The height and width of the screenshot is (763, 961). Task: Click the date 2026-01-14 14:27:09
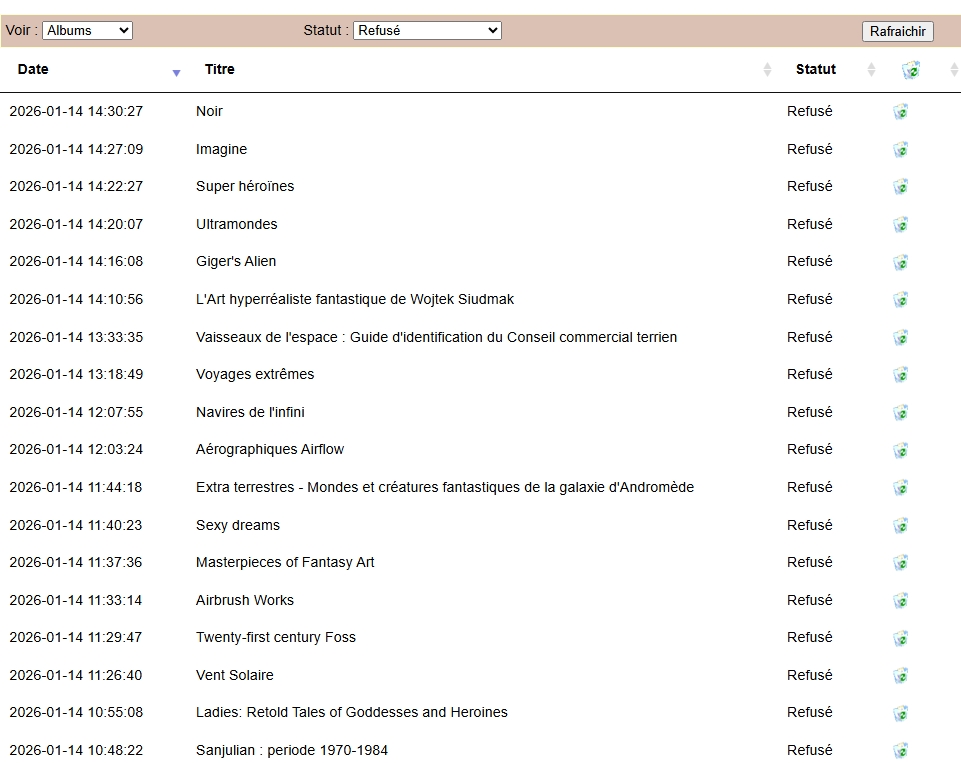tap(76, 150)
